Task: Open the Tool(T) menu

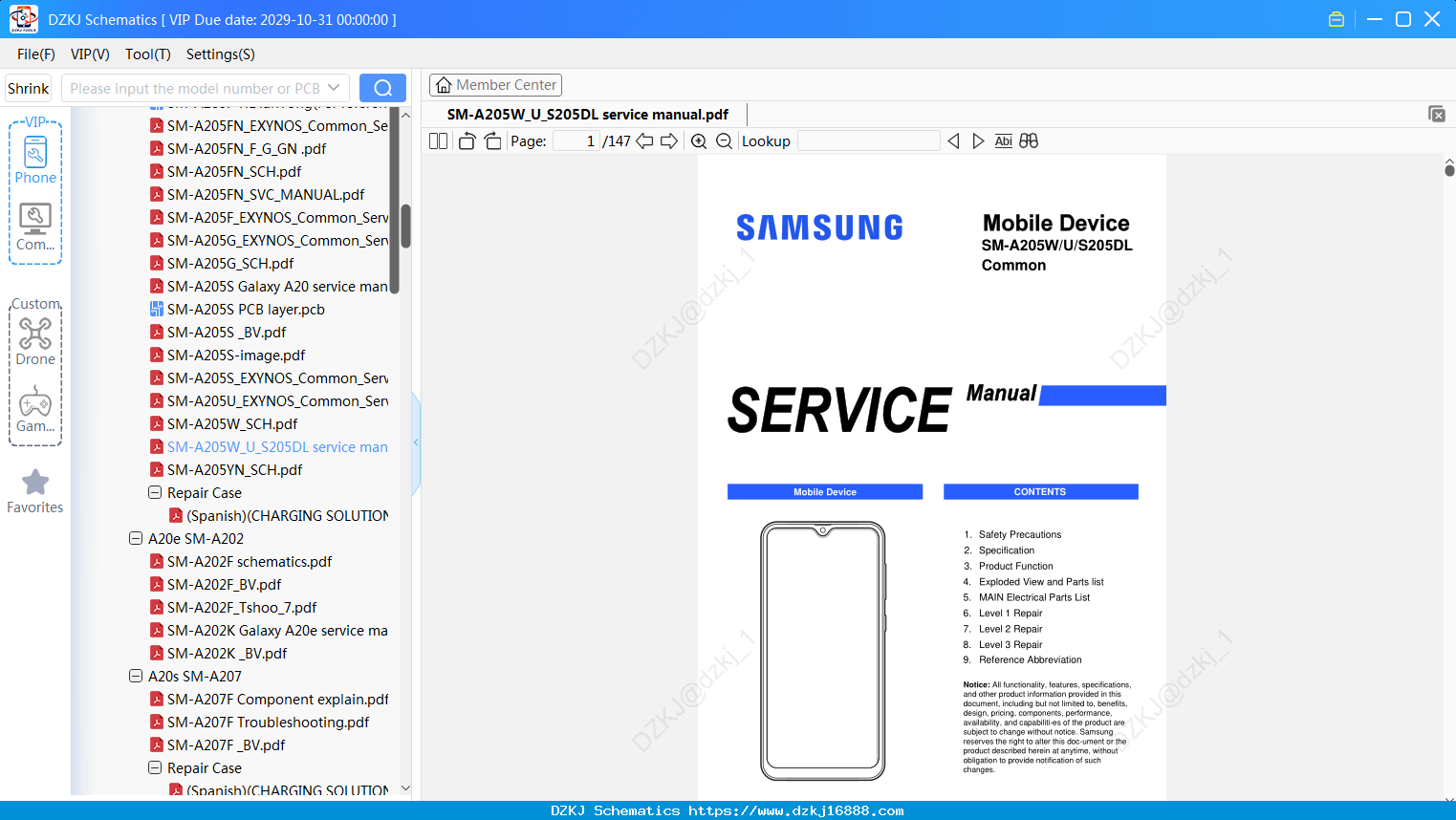Action: click(x=148, y=54)
